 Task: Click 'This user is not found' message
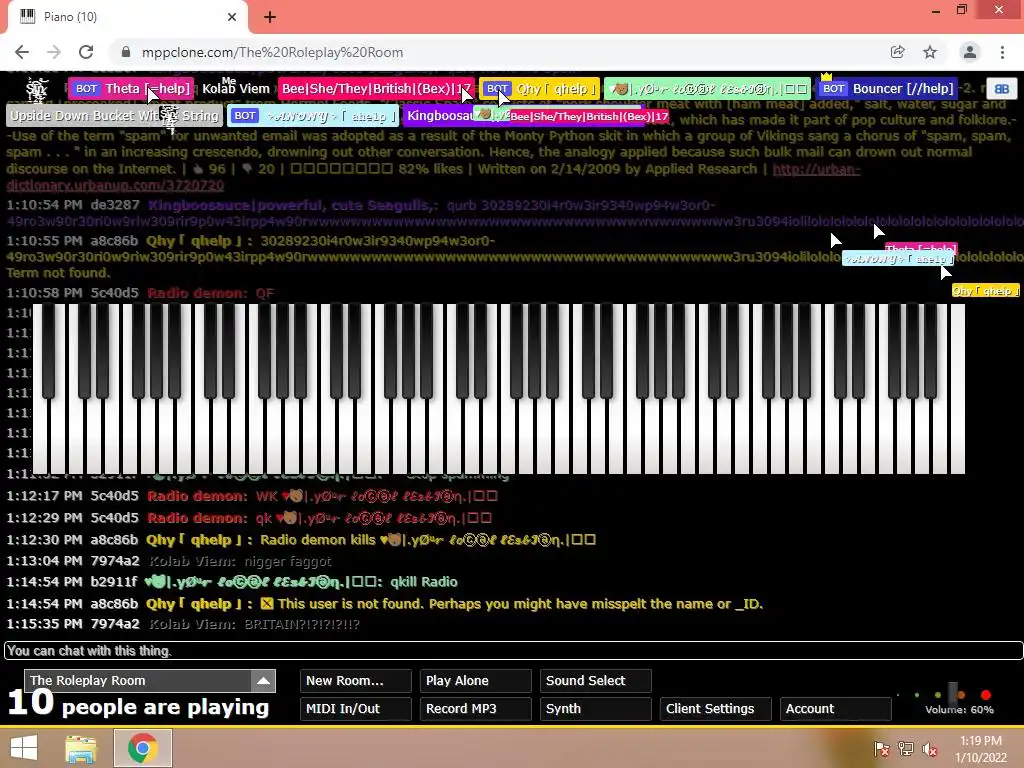point(519,604)
